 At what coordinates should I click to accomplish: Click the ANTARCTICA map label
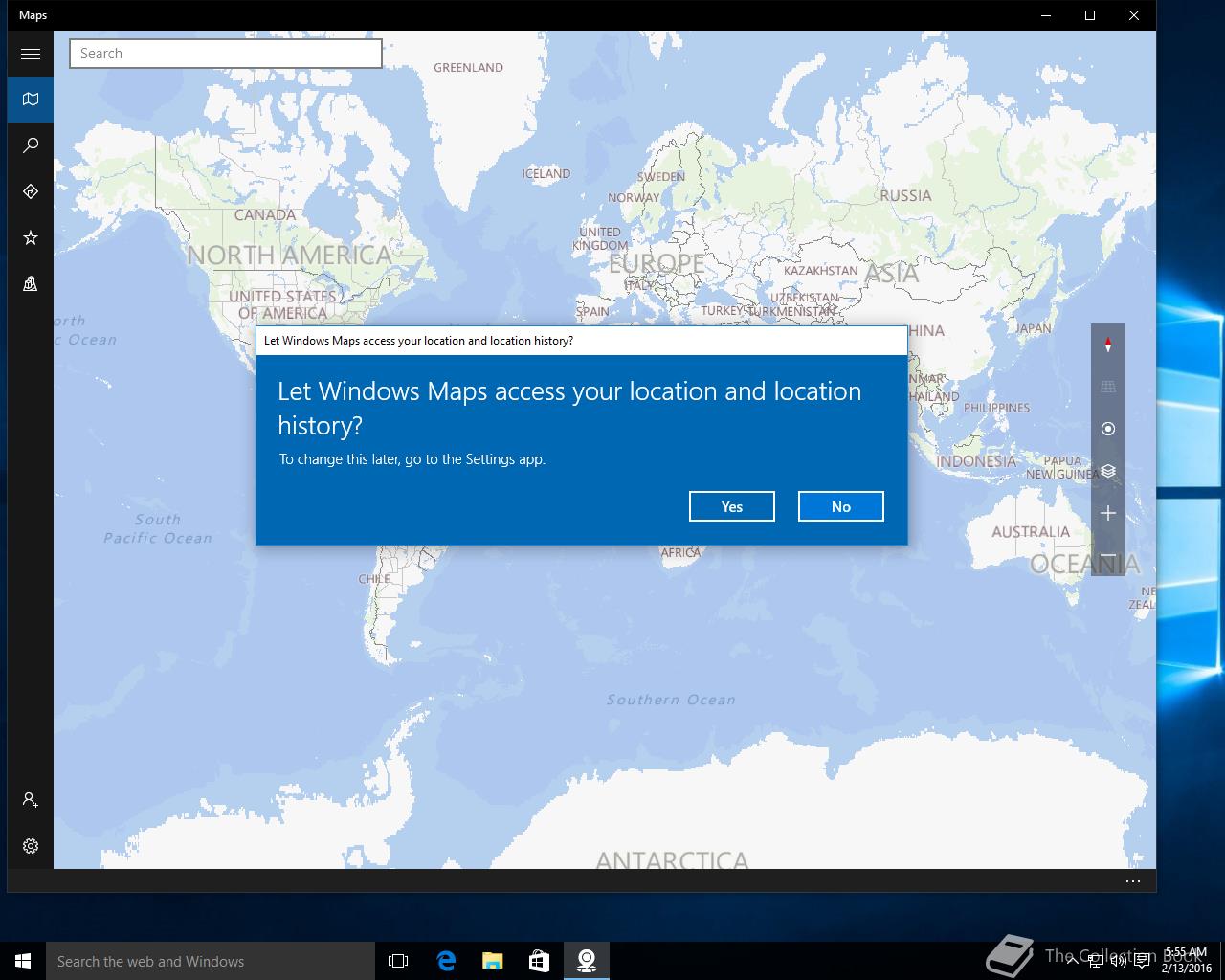[672, 860]
